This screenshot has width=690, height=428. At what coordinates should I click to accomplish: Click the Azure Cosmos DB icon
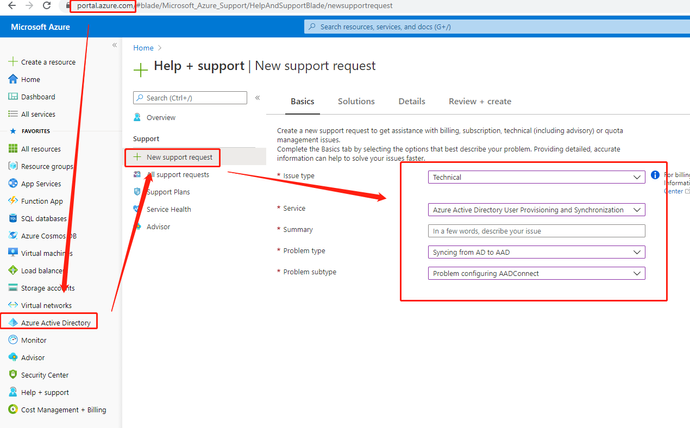coord(13,235)
